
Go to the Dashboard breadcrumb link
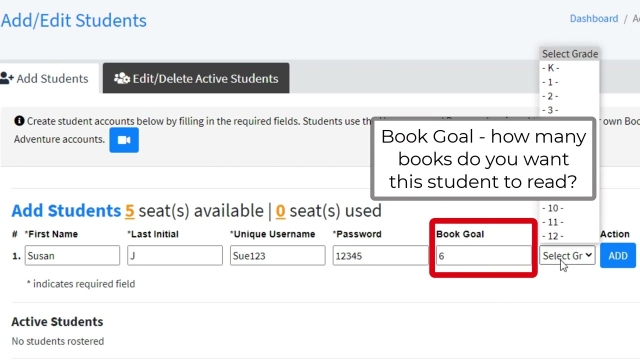pyautogui.click(x=594, y=19)
